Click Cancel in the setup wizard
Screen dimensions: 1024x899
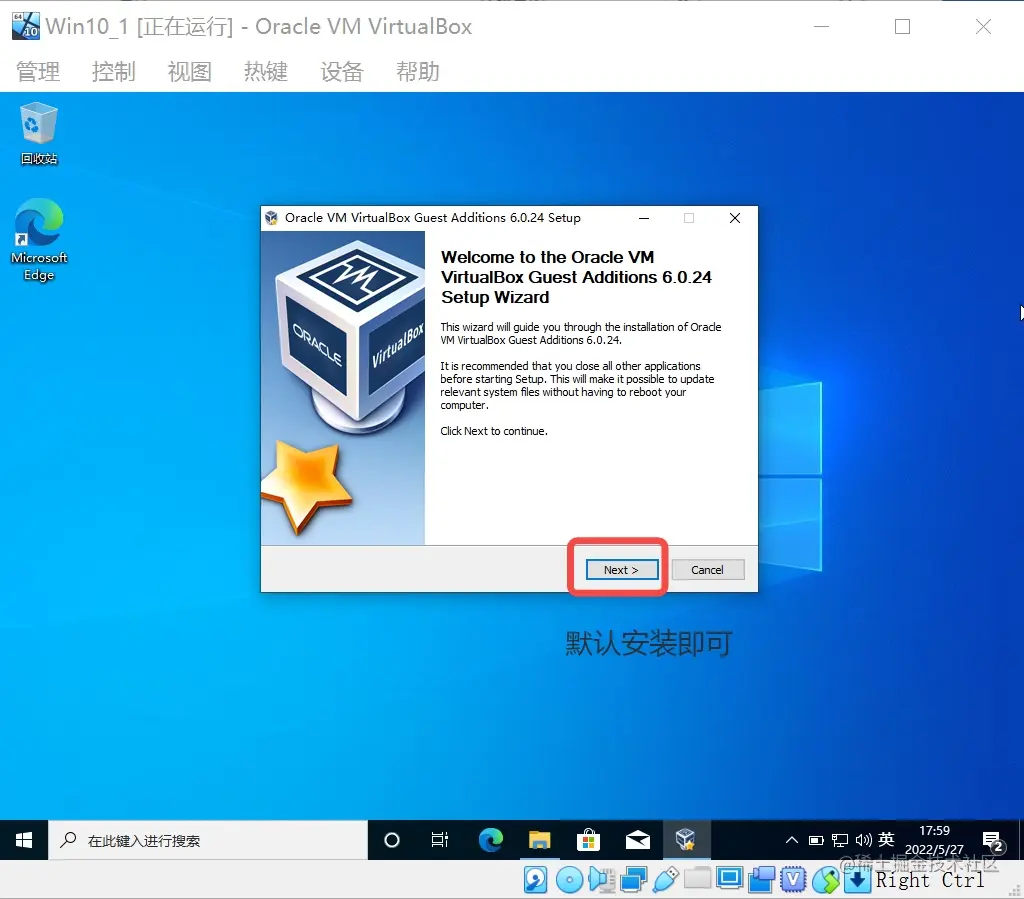[x=707, y=569]
